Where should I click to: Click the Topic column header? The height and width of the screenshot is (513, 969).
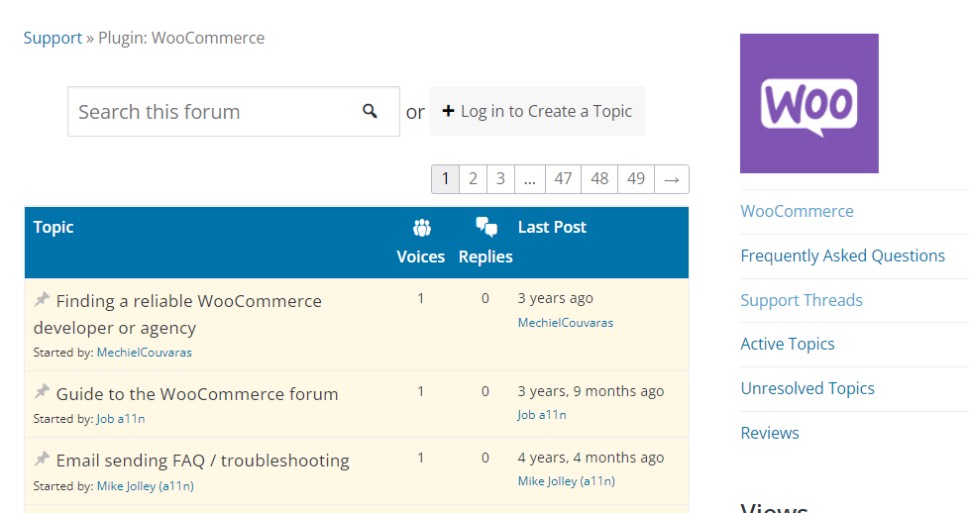54,227
